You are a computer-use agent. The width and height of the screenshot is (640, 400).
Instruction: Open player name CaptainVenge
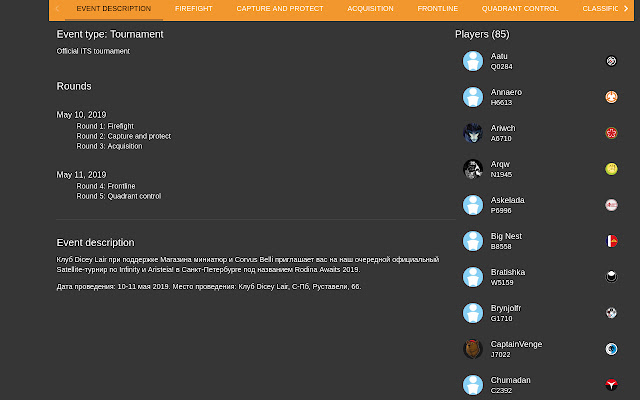516,344
